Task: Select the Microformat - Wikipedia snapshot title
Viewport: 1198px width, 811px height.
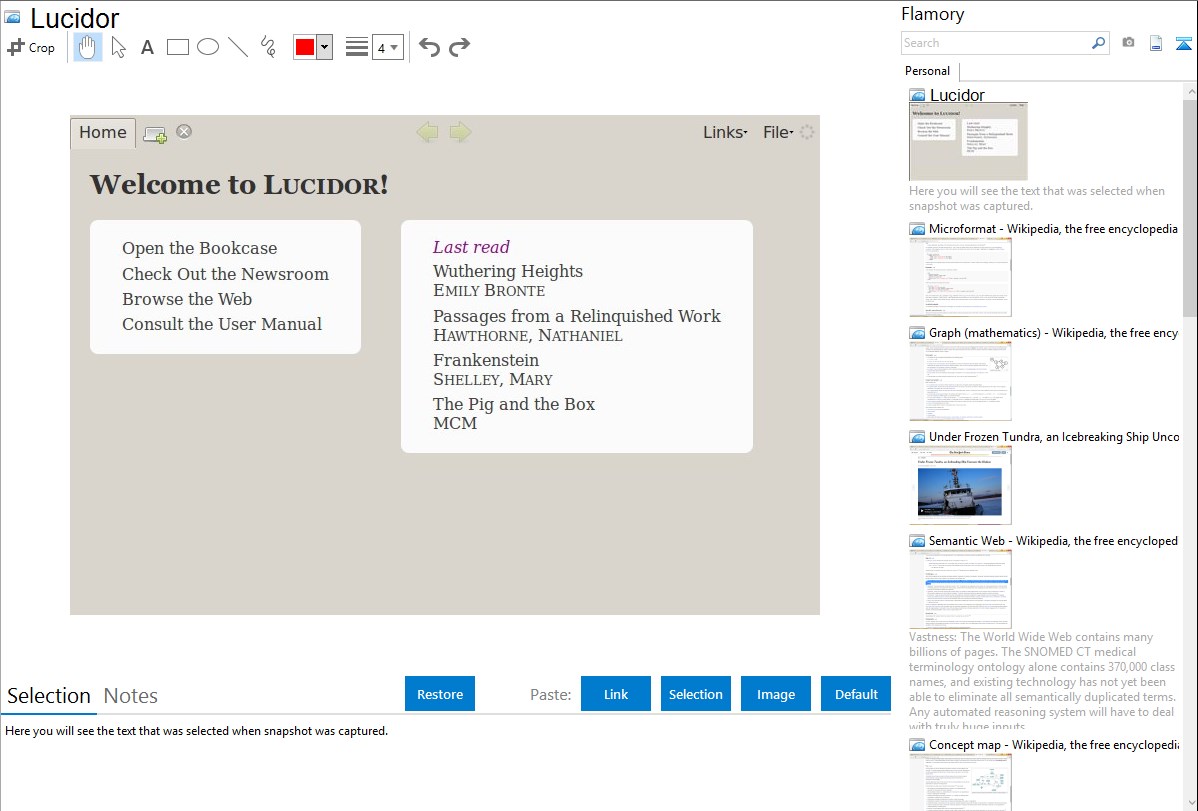Action: (1053, 229)
